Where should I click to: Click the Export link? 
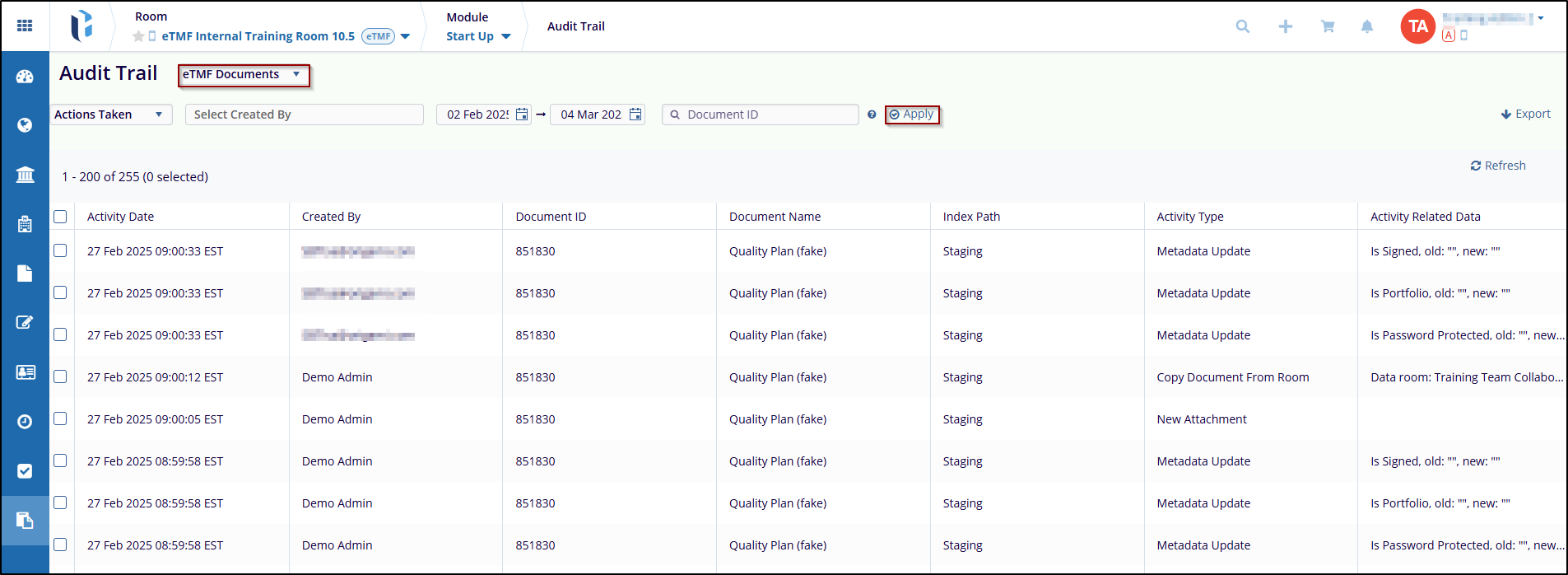click(1525, 114)
